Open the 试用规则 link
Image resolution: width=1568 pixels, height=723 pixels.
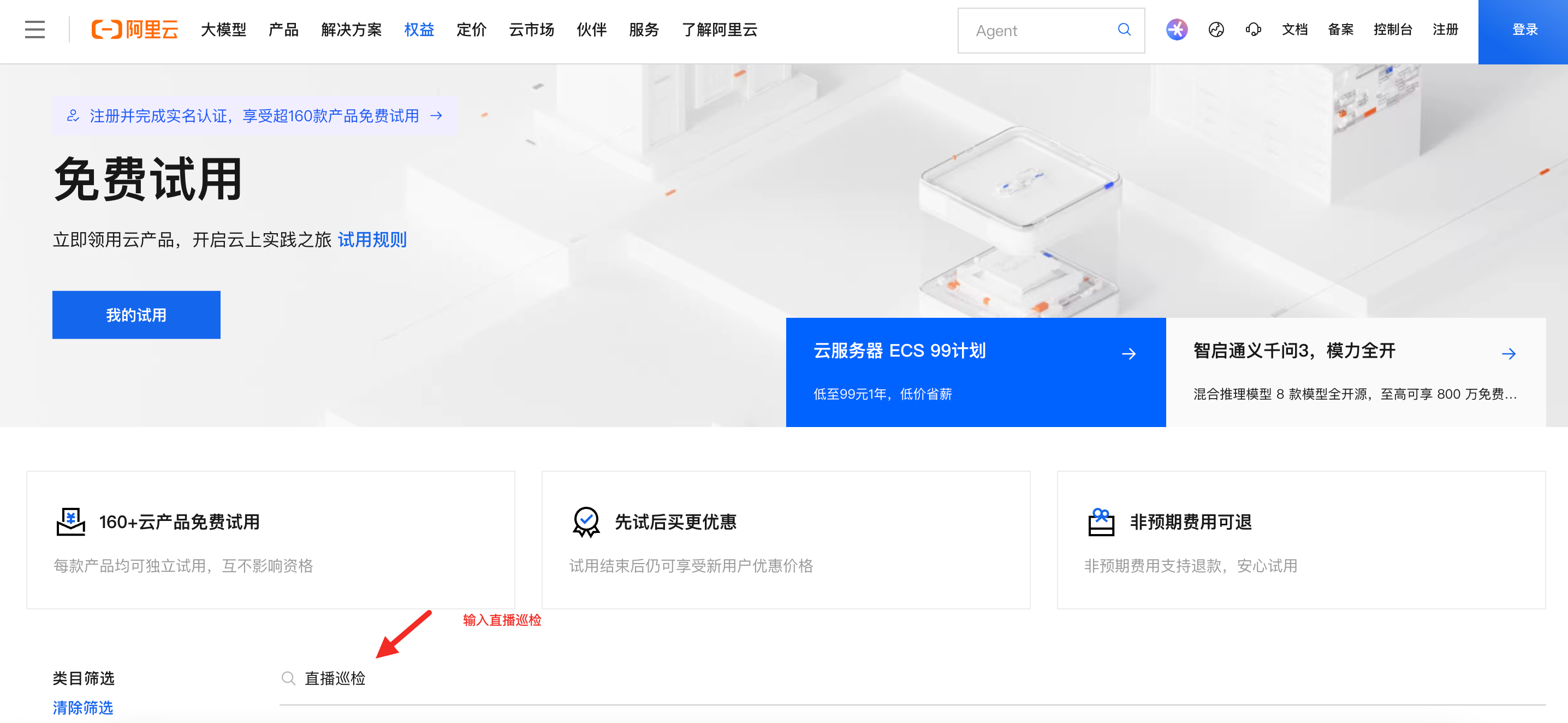pyautogui.click(x=372, y=240)
